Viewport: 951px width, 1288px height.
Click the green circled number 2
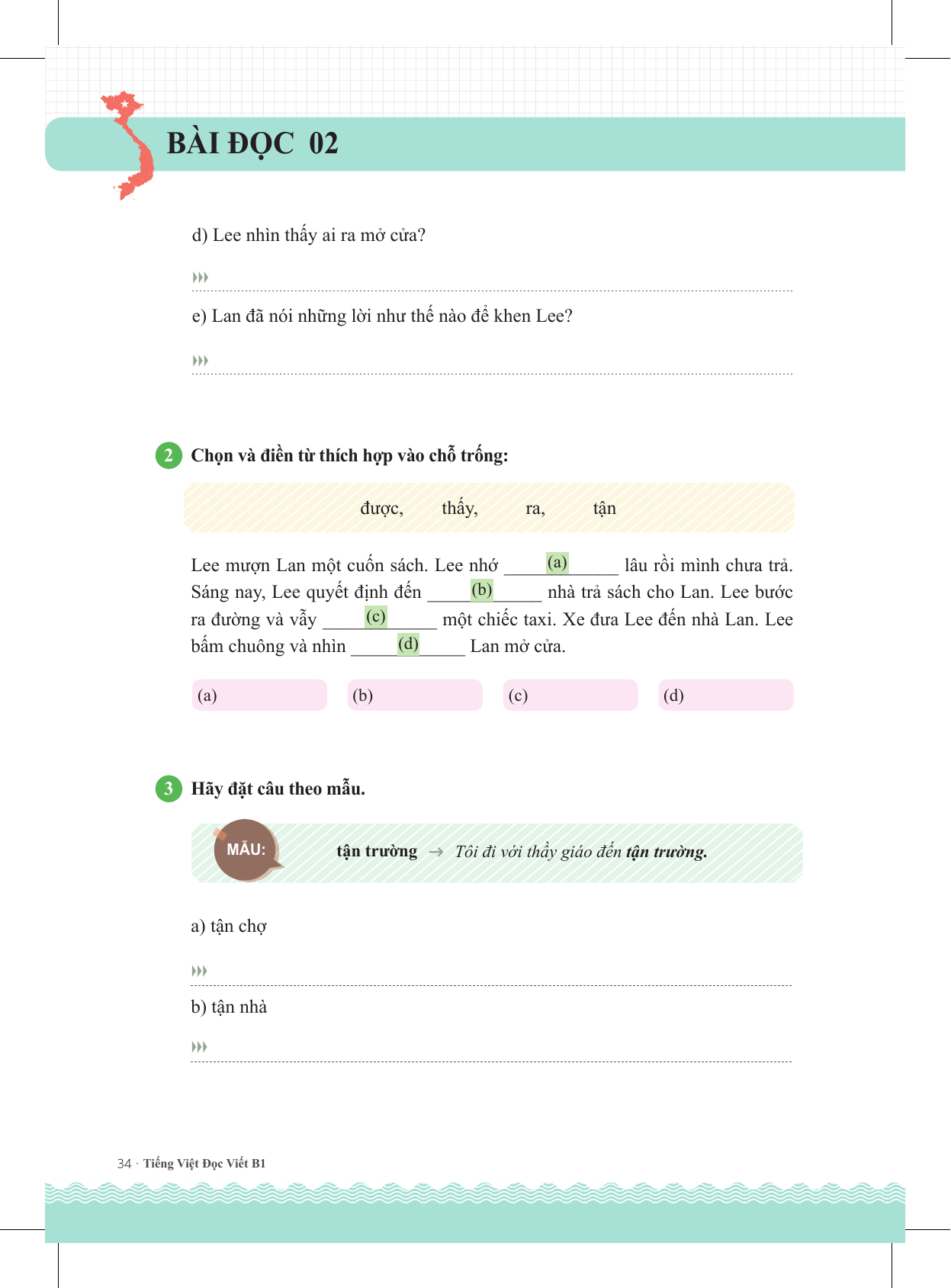click(169, 455)
